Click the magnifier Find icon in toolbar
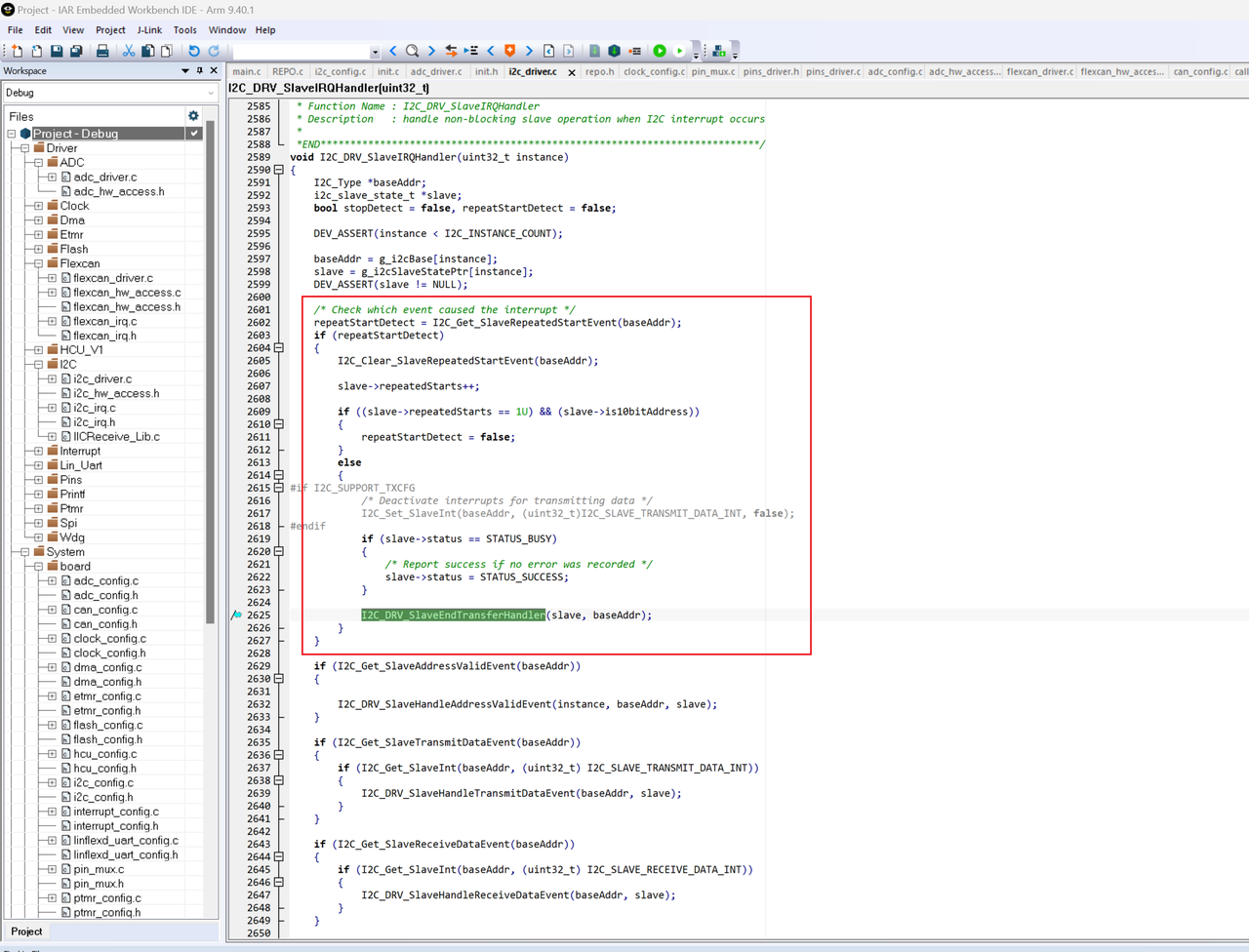The height and width of the screenshot is (952, 1249). click(412, 51)
